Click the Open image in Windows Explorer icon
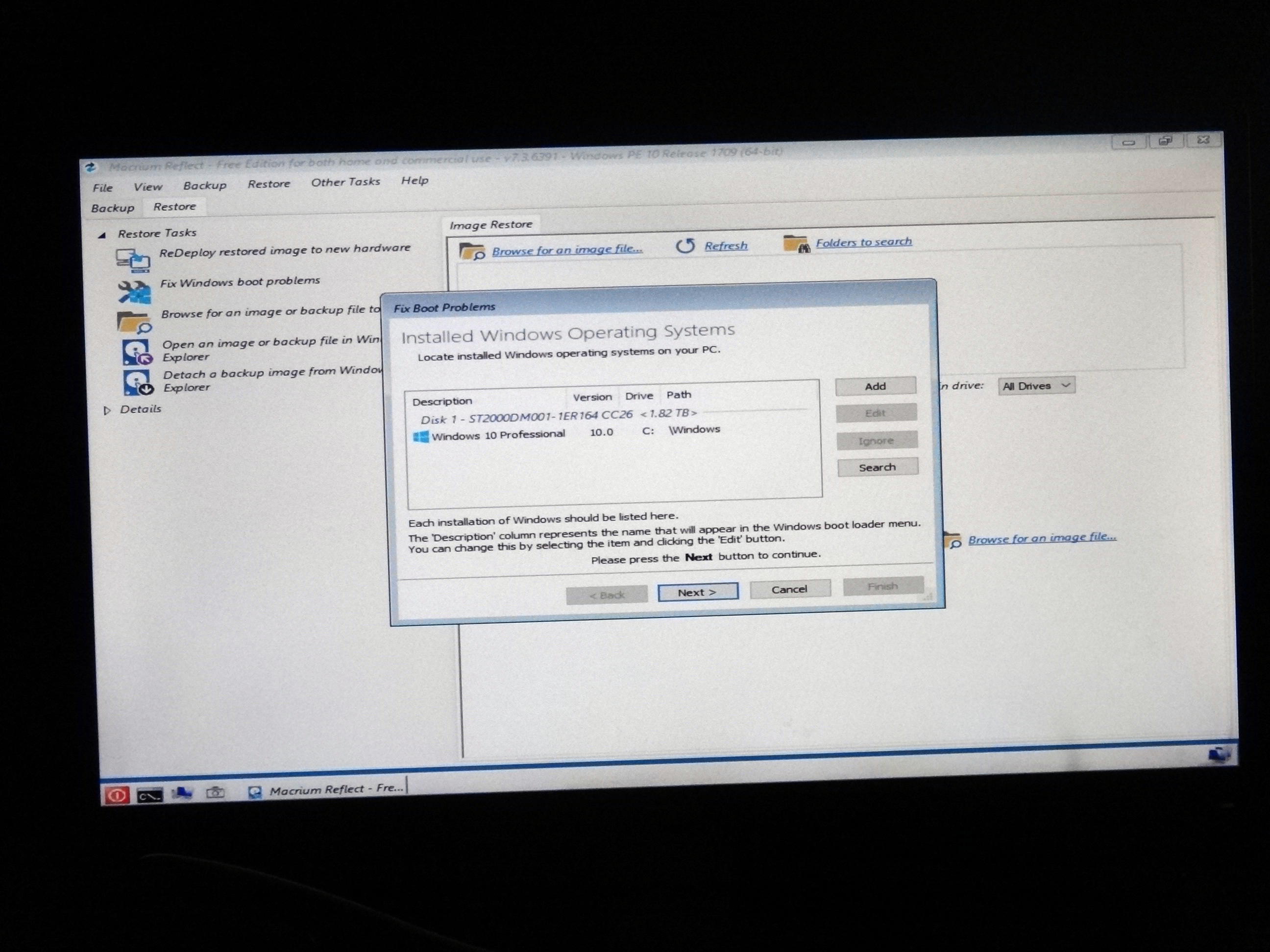Screen dimensions: 1270x952 [137, 352]
